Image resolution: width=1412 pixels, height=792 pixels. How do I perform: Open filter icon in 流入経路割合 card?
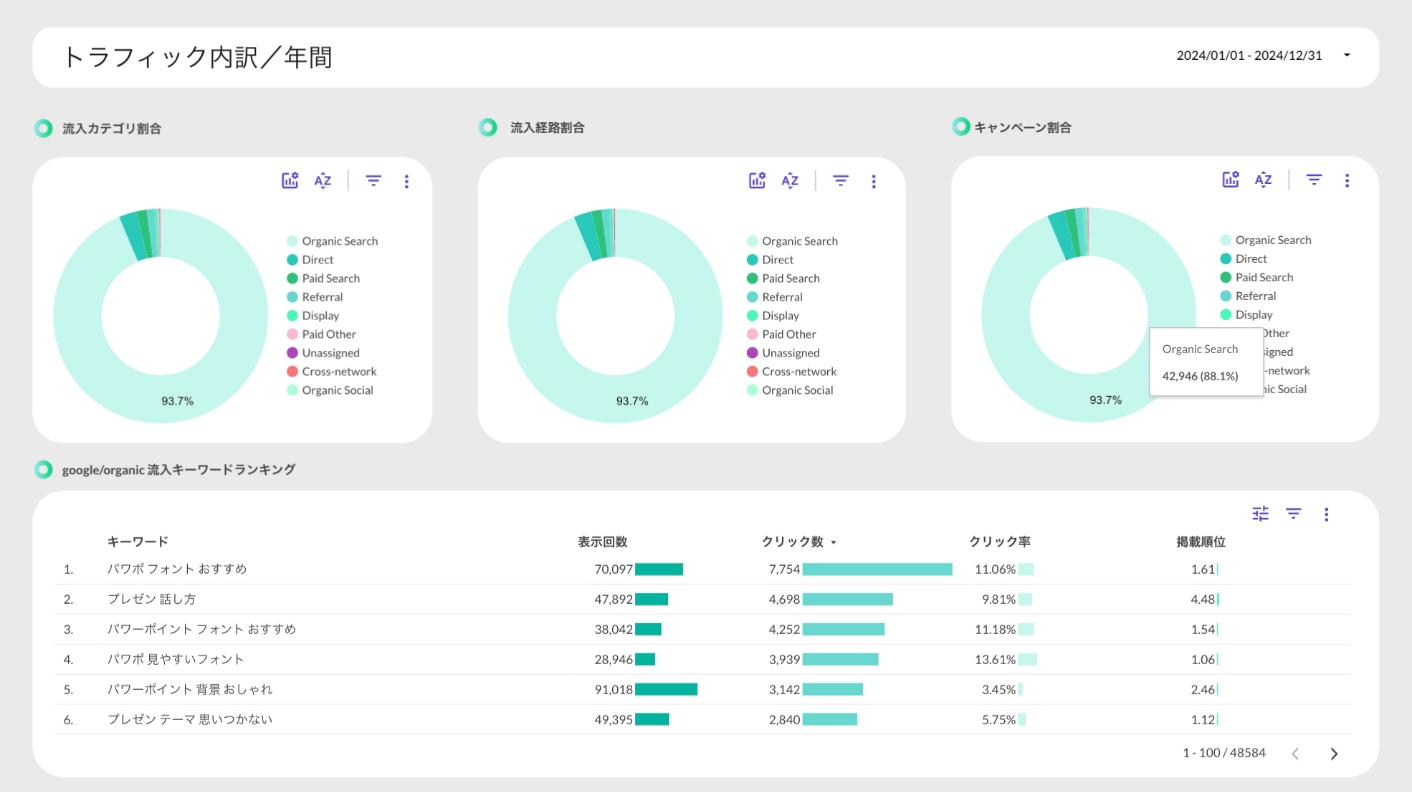pos(841,181)
